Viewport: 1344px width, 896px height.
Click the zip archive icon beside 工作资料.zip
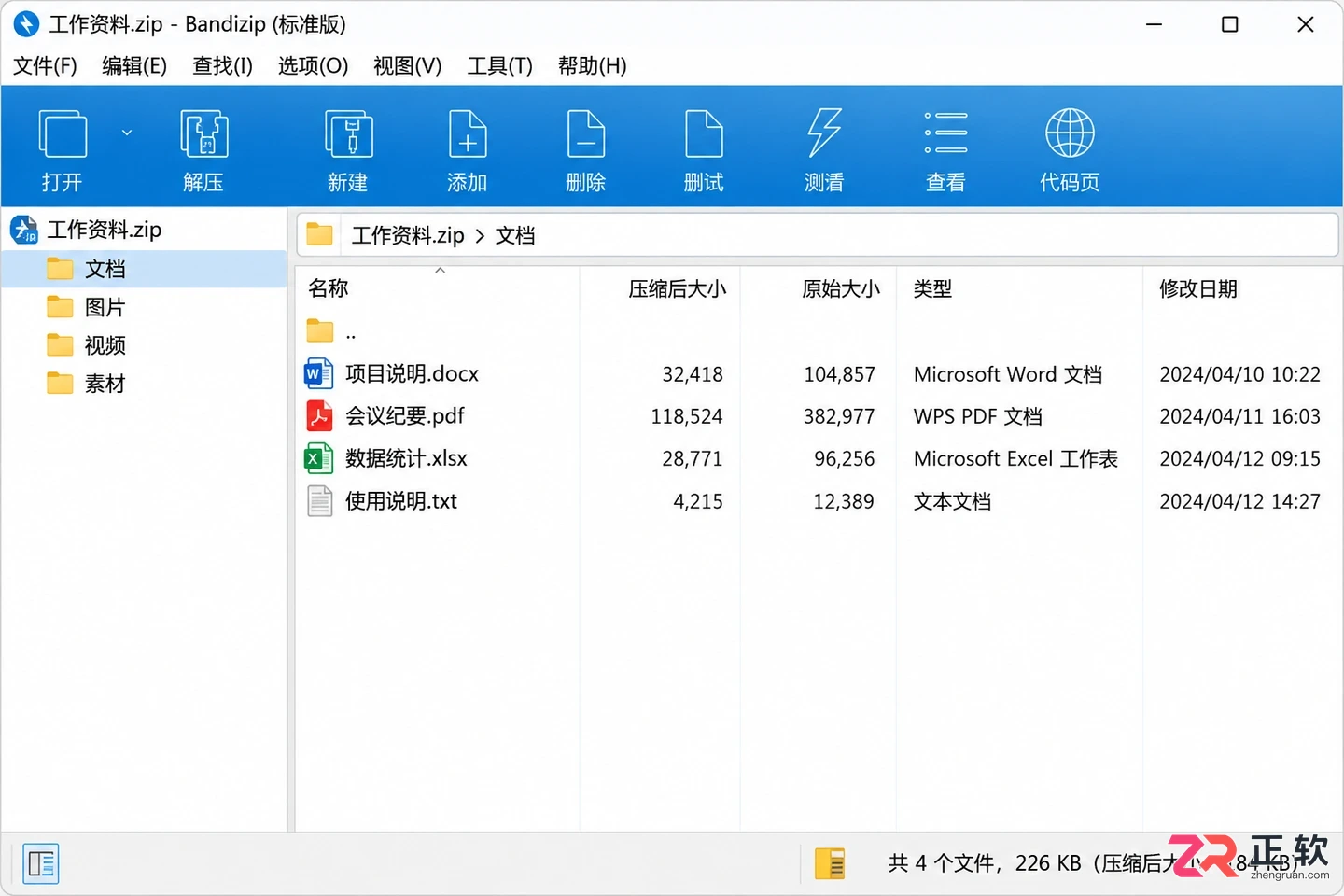pyautogui.click(x=23, y=229)
